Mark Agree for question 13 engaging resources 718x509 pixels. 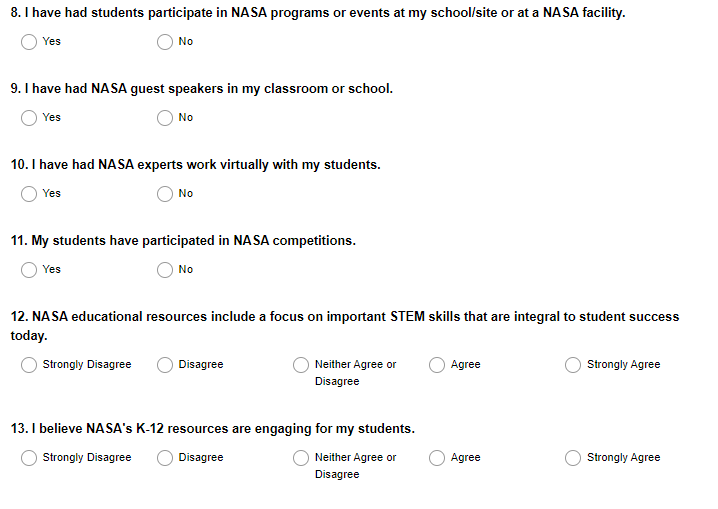[x=438, y=458]
